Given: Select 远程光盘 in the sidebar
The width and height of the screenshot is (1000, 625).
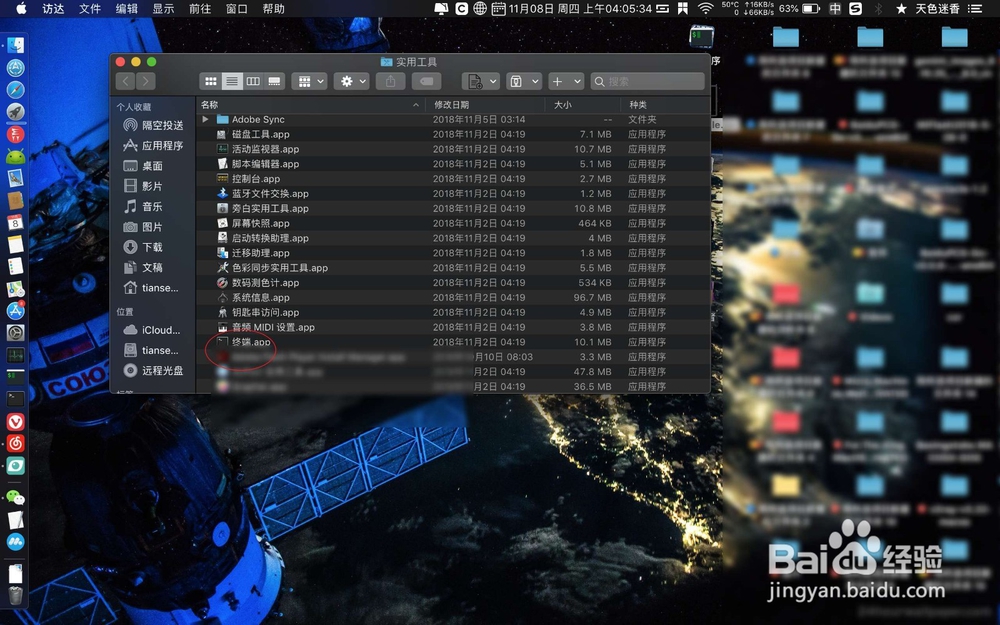Looking at the screenshot, I should click(153, 371).
